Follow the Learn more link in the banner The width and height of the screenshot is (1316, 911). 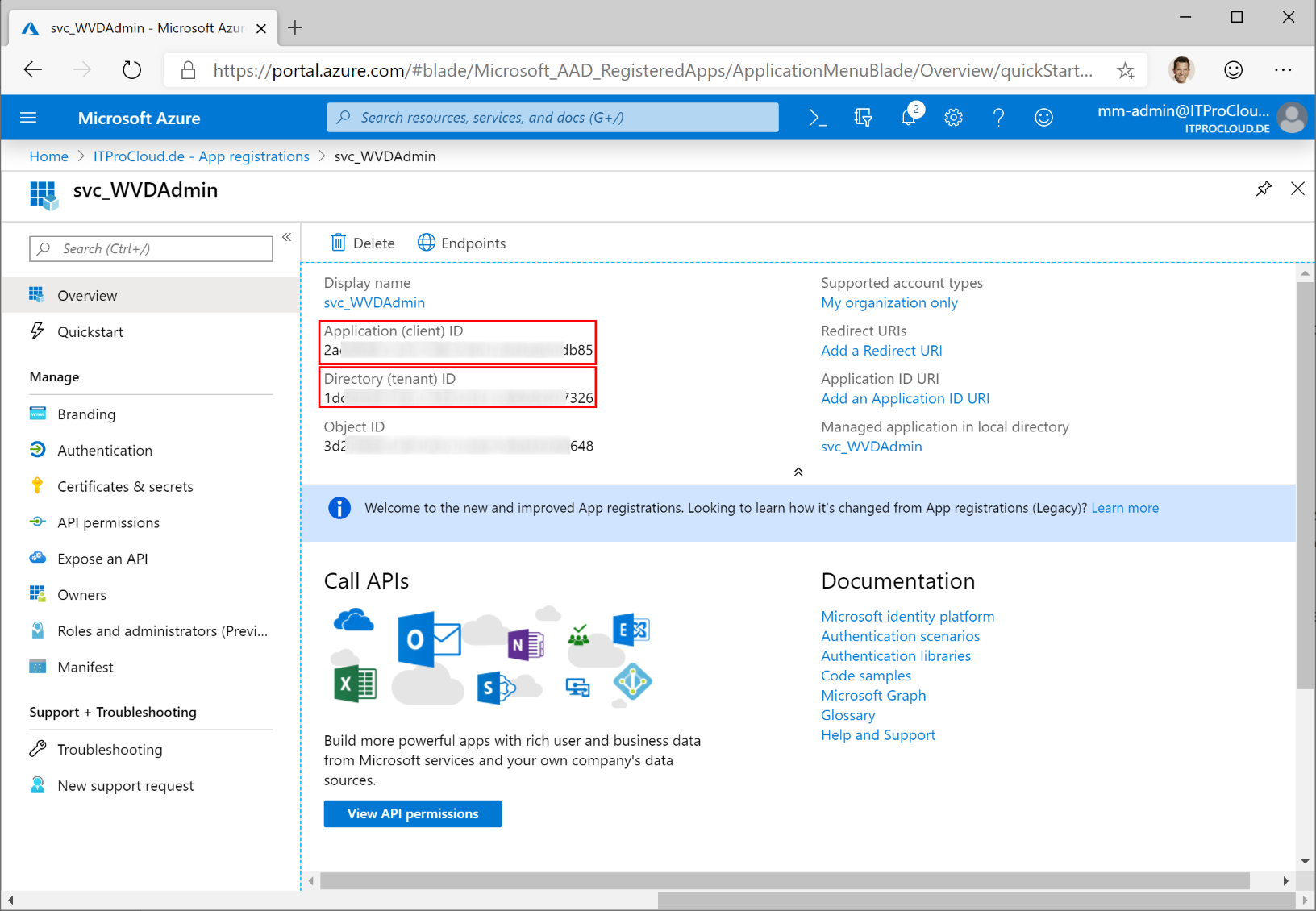click(1125, 508)
